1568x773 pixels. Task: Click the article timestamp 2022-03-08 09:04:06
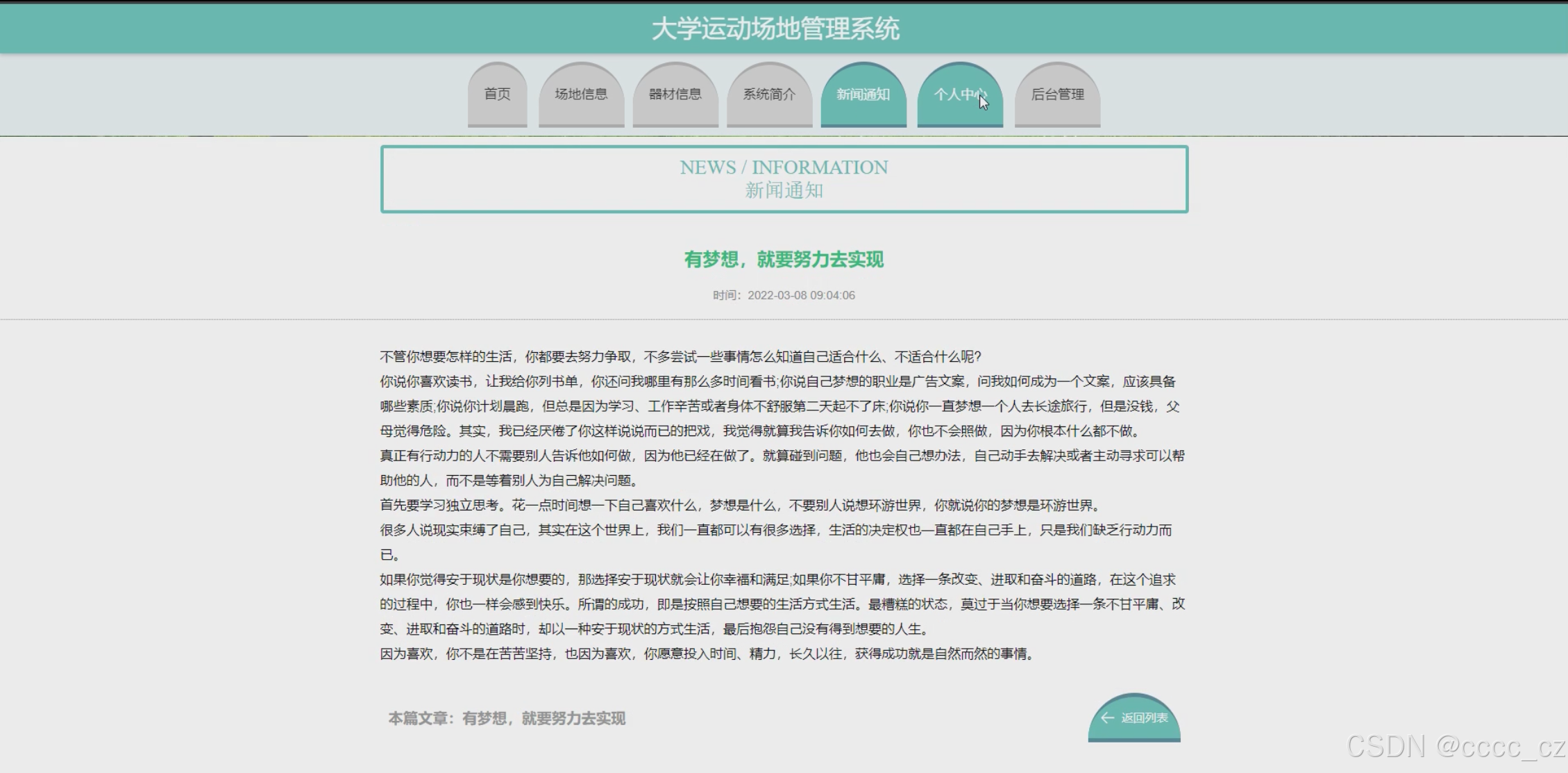click(x=800, y=295)
